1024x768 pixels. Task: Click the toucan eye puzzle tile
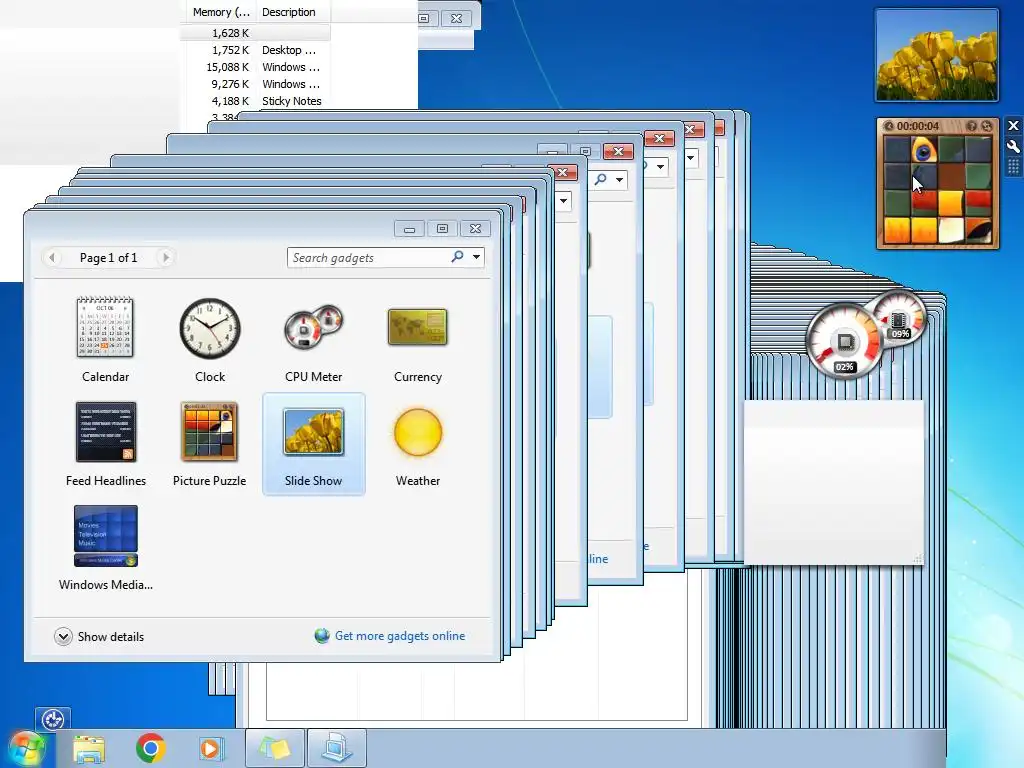923,150
